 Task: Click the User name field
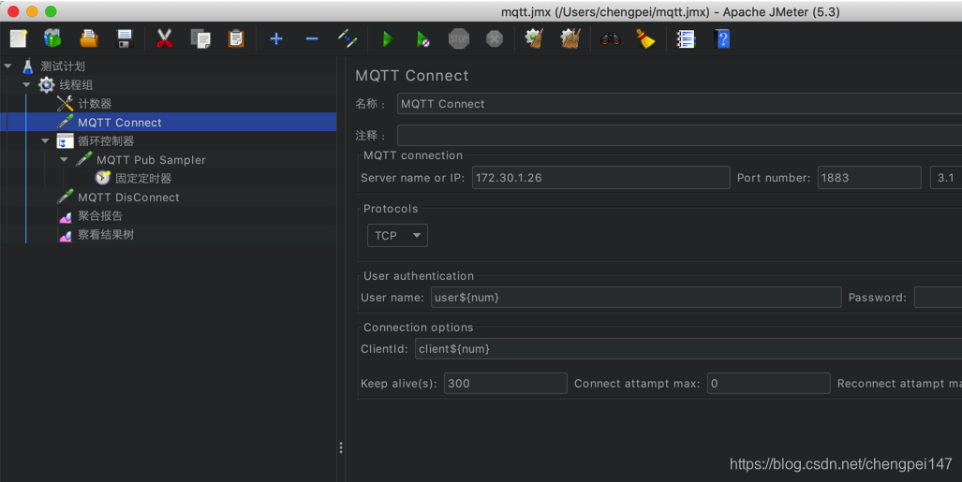pos(636,297)
